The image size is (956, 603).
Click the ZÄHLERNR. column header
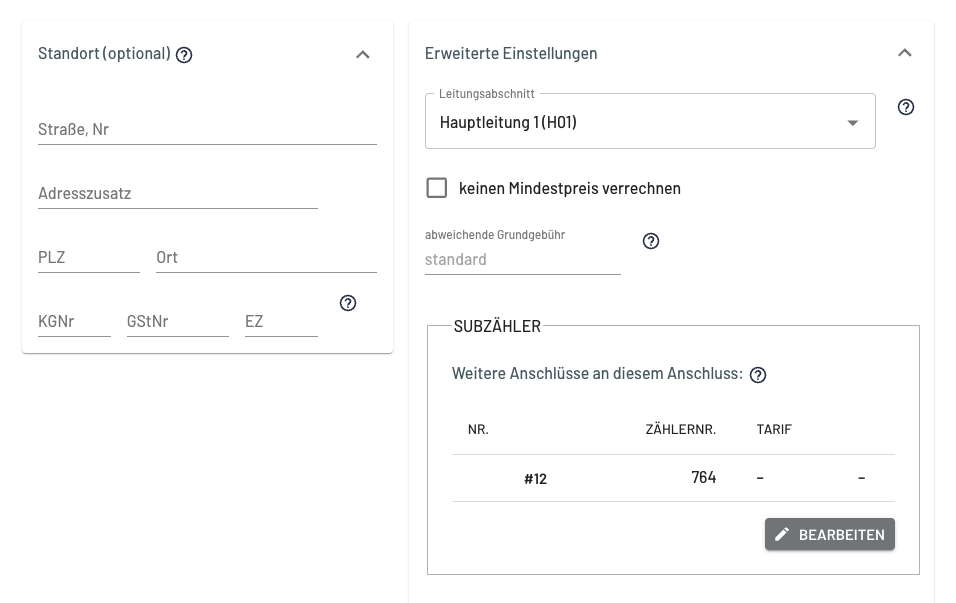coord(680,429)
